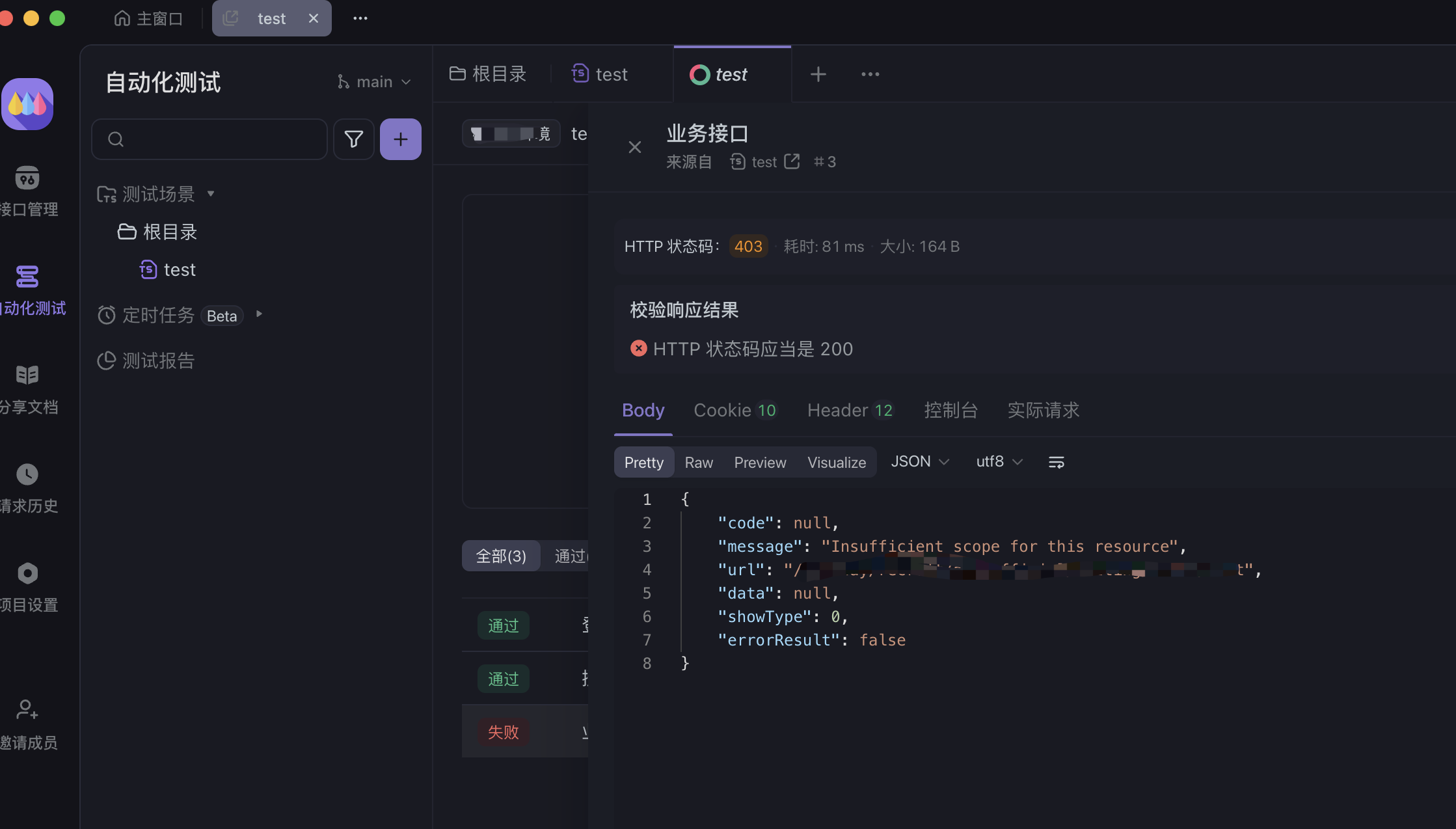
Task: Click the 邀请成员 add-user icon
Action: pos(27,709)
